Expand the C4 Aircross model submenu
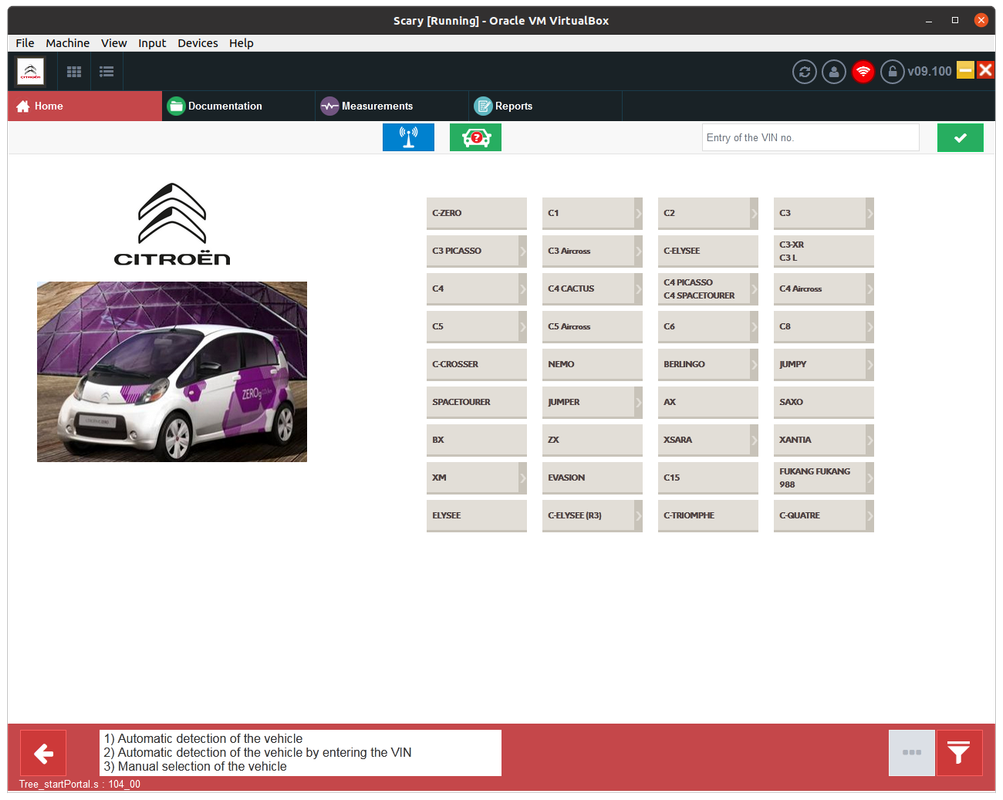The height and width of the screenshot is (800, 1003). click(x=870, y=288)
